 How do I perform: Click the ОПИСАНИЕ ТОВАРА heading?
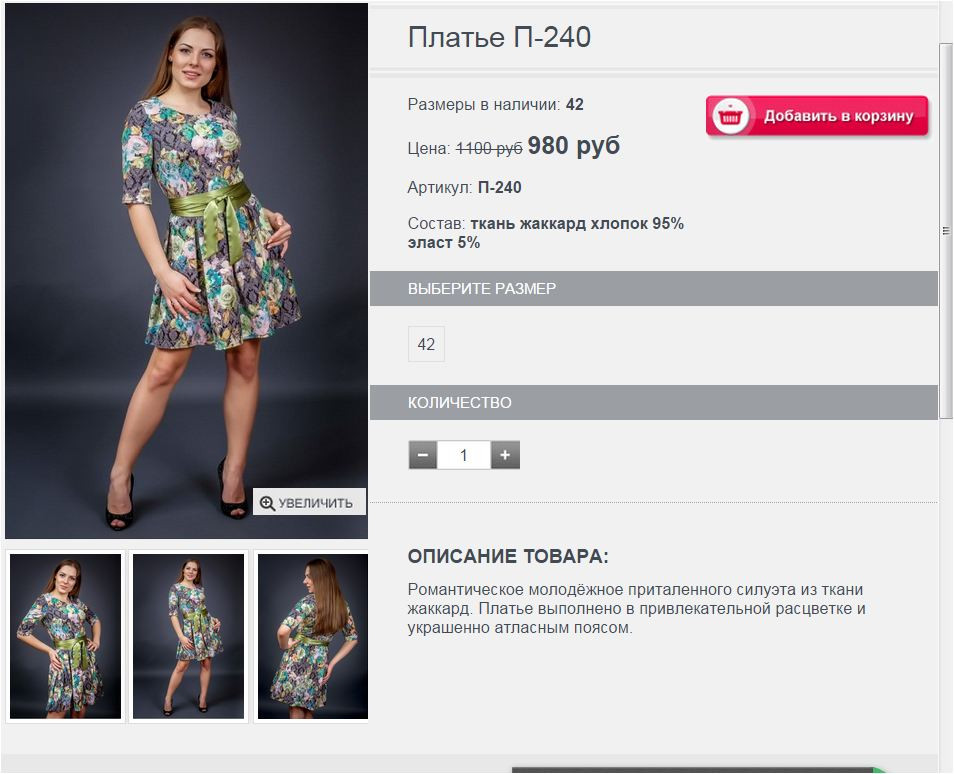point(508,556)
